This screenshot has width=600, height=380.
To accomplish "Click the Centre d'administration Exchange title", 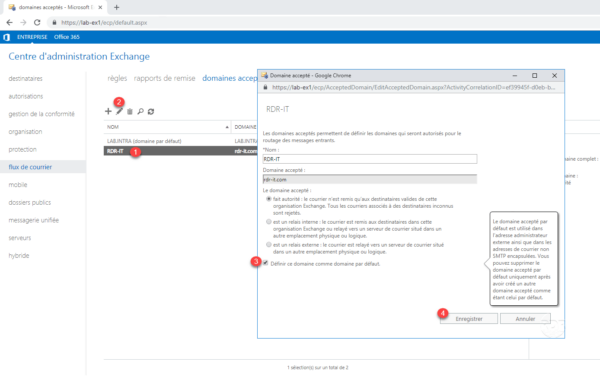I will [x=79, y=56].
